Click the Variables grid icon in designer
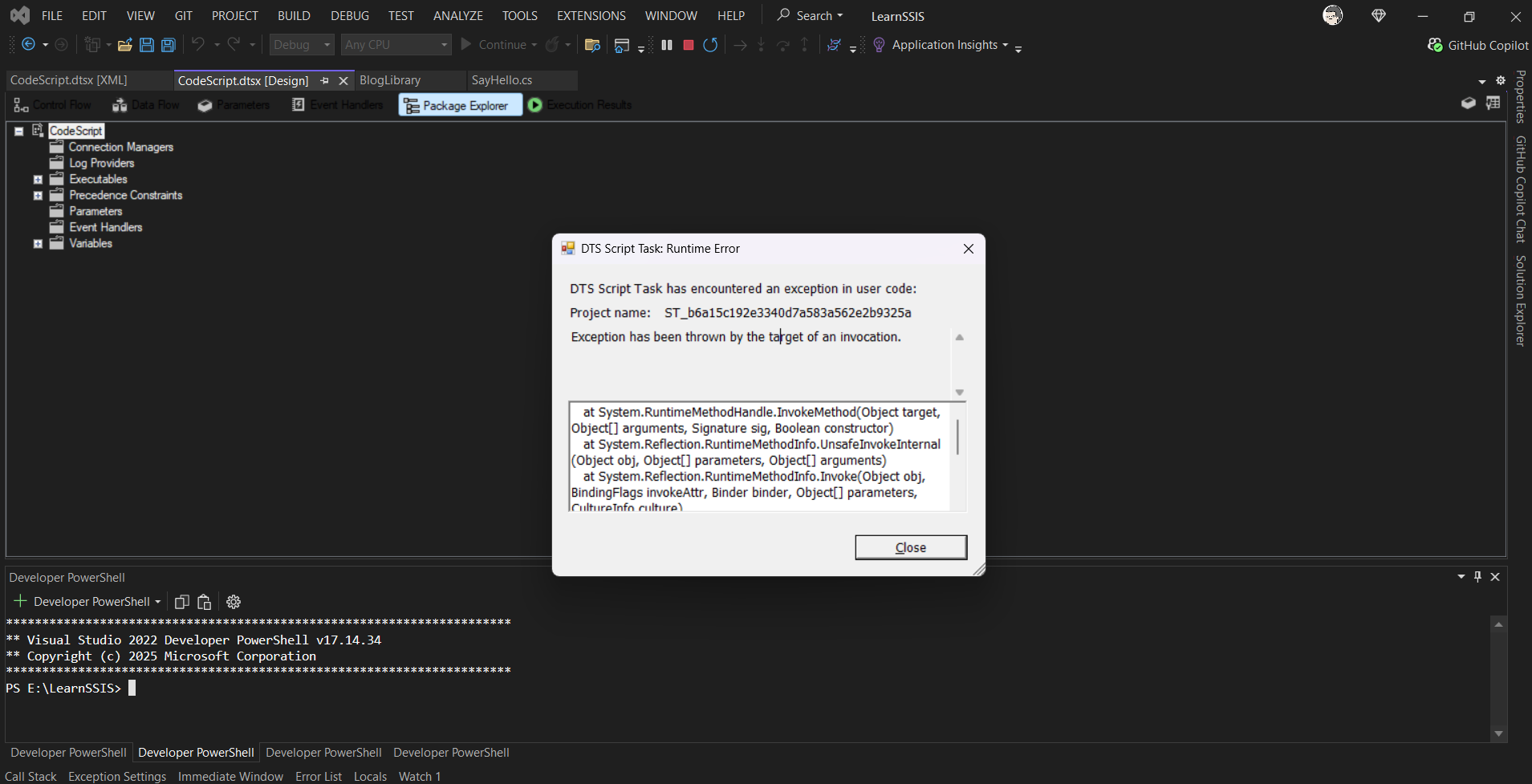This screenshot has width=1532, height=784. point(1493,104)
